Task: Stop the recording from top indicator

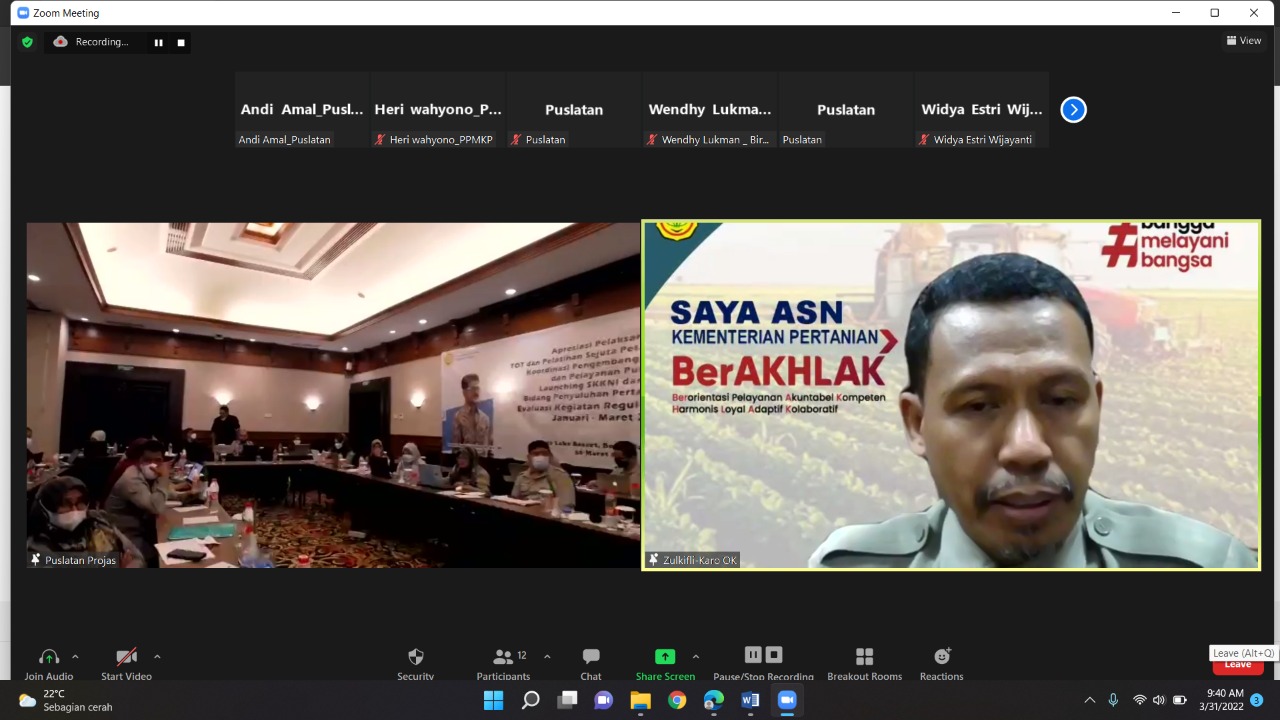Action: tap(181, 42)
